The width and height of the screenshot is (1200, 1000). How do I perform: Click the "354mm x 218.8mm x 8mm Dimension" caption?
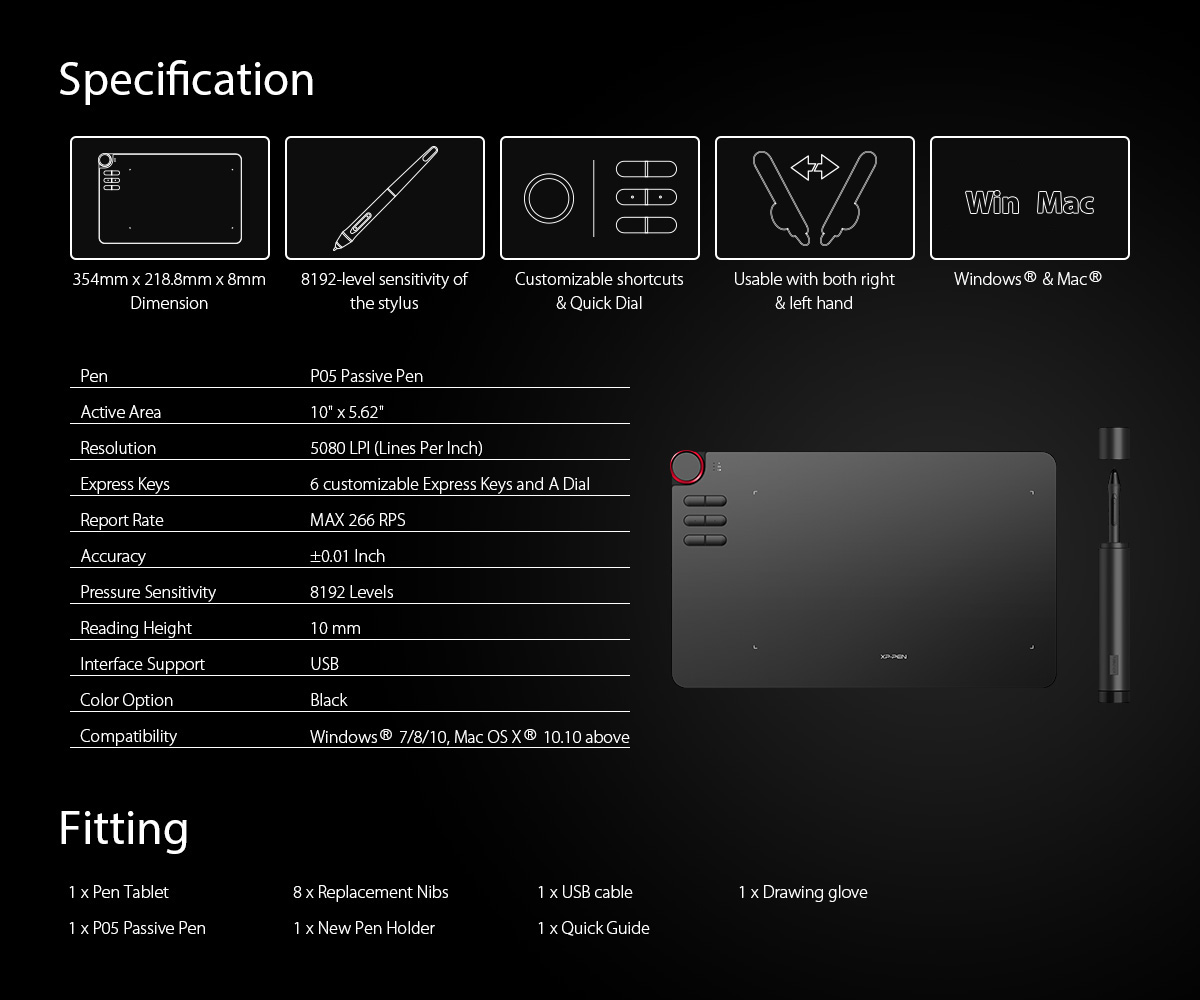pyautogui.click(x=169, y=291)
